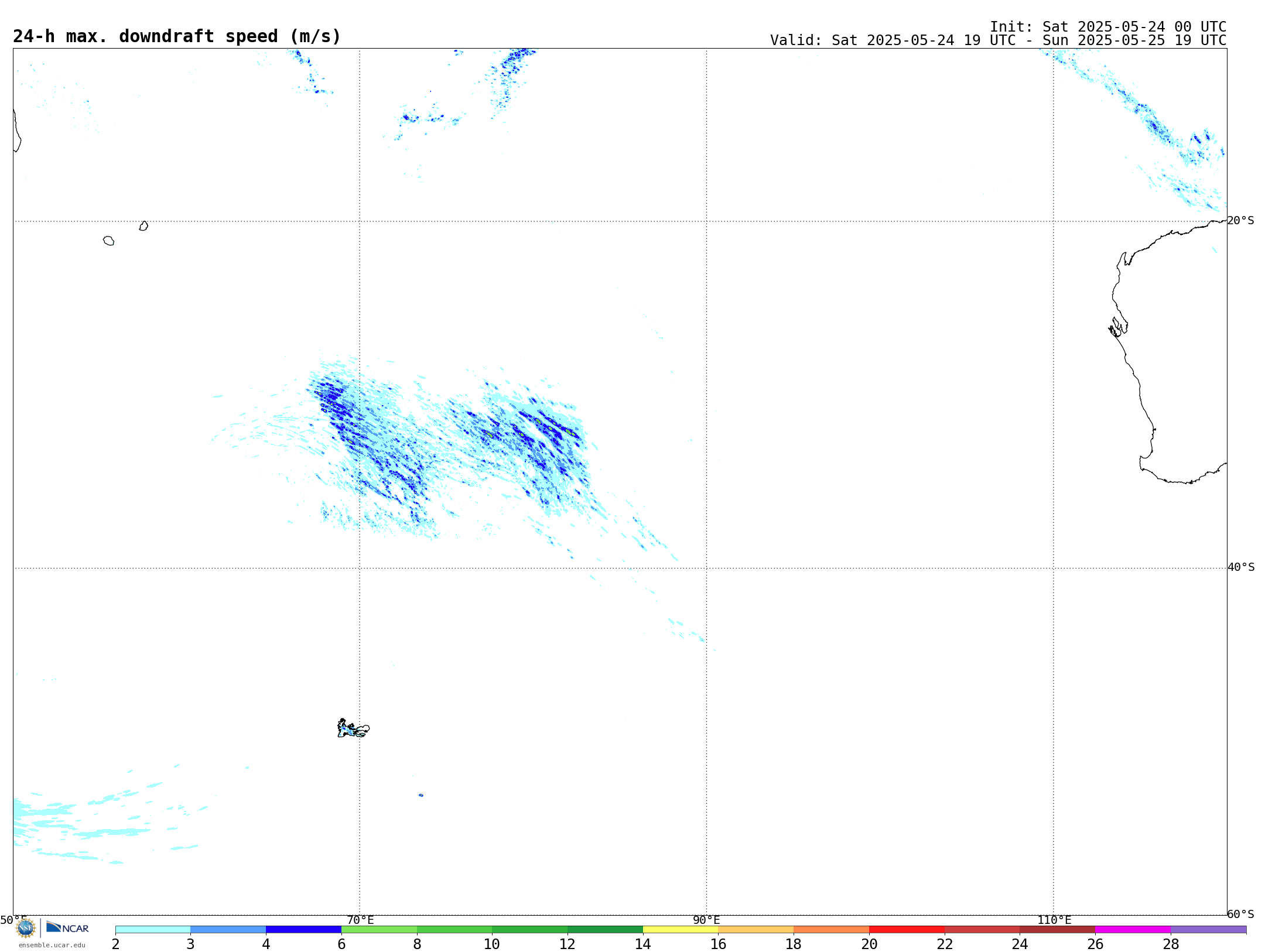Click the magenta 26-28 m/s swatch

click(1133, 930)
